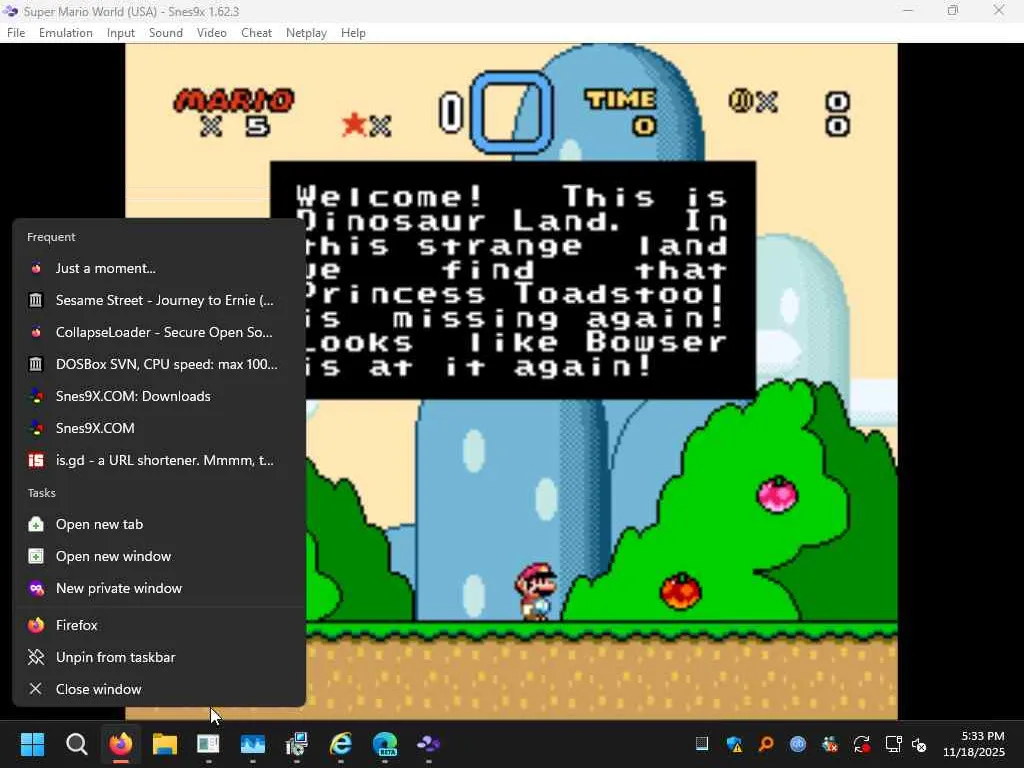Viewport: 1024px width, 768px height.
Task: Choose Open new tab task
Action: click(159, 524)
